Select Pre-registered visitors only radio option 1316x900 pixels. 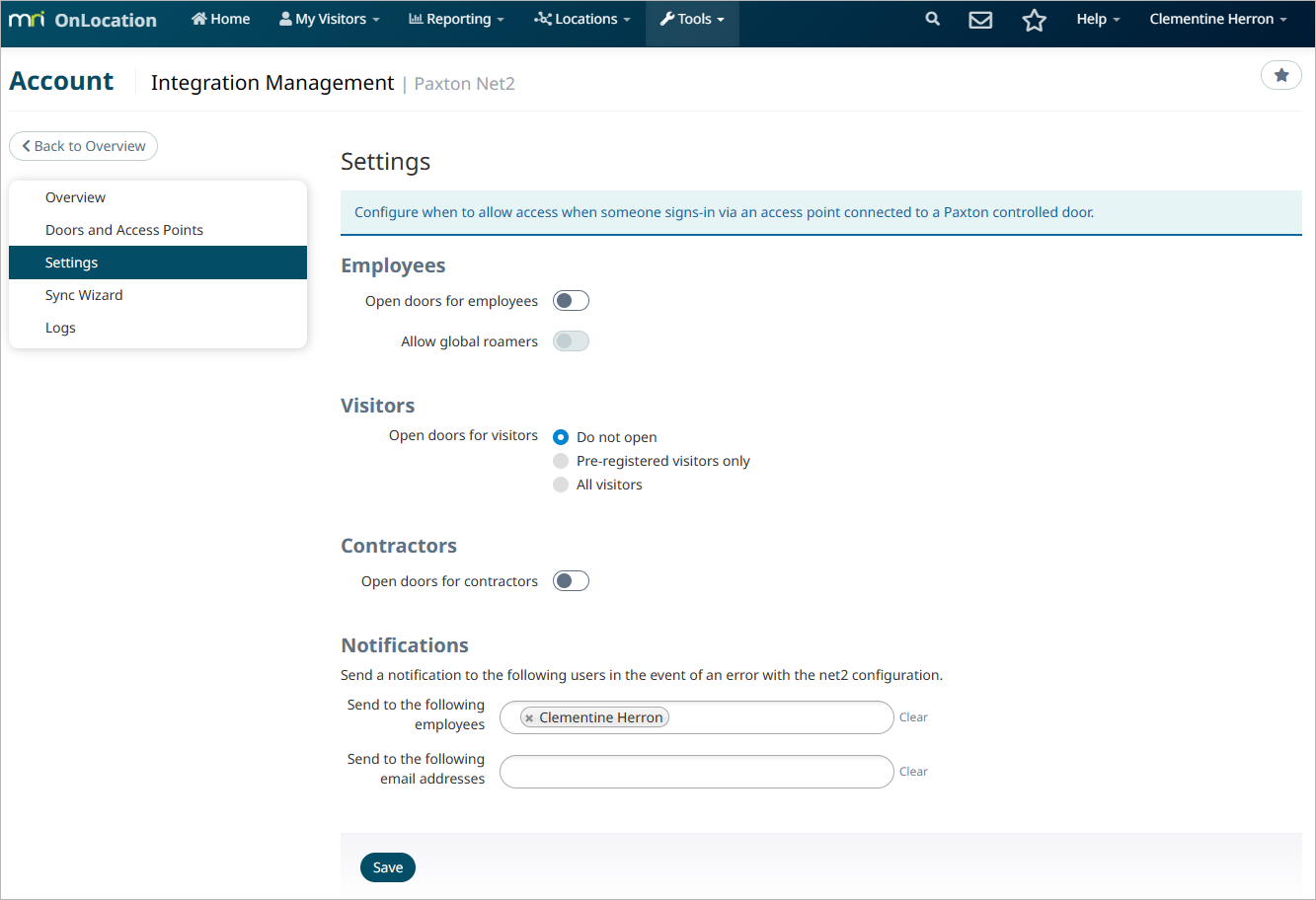(x=561, y=461)
